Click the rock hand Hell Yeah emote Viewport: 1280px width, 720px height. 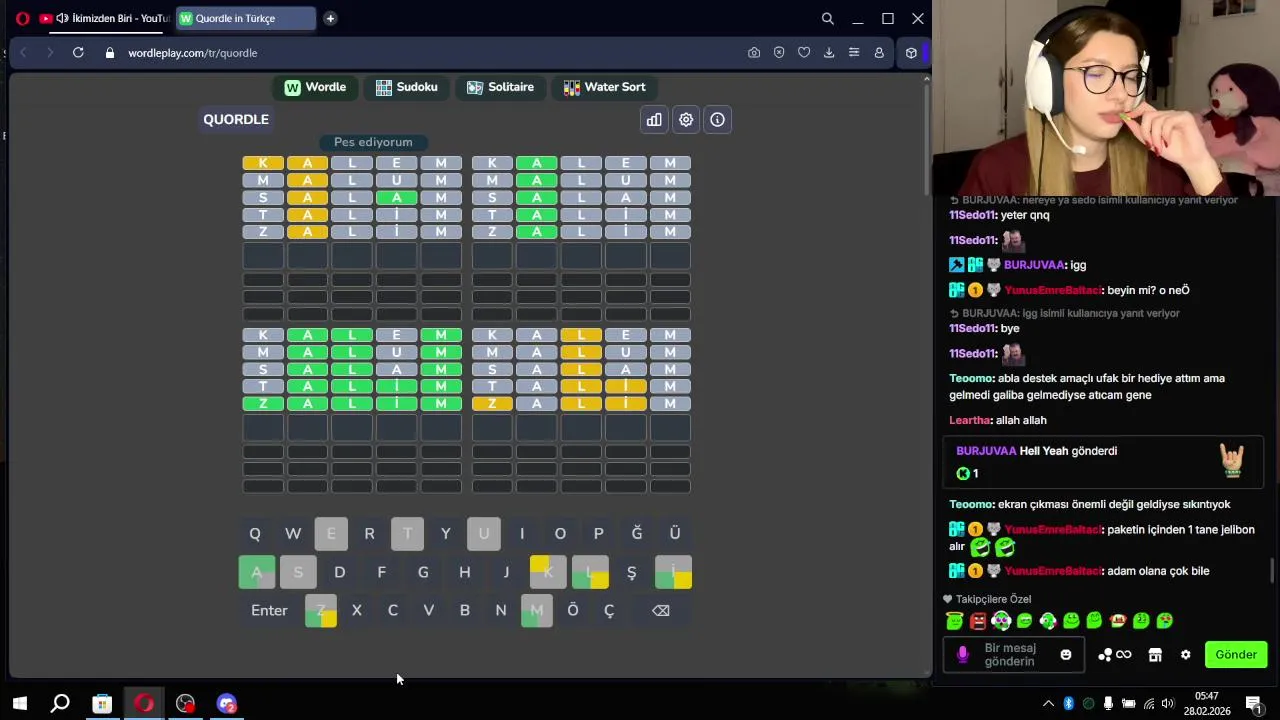pyautogui.click(x=1232, y=460)
